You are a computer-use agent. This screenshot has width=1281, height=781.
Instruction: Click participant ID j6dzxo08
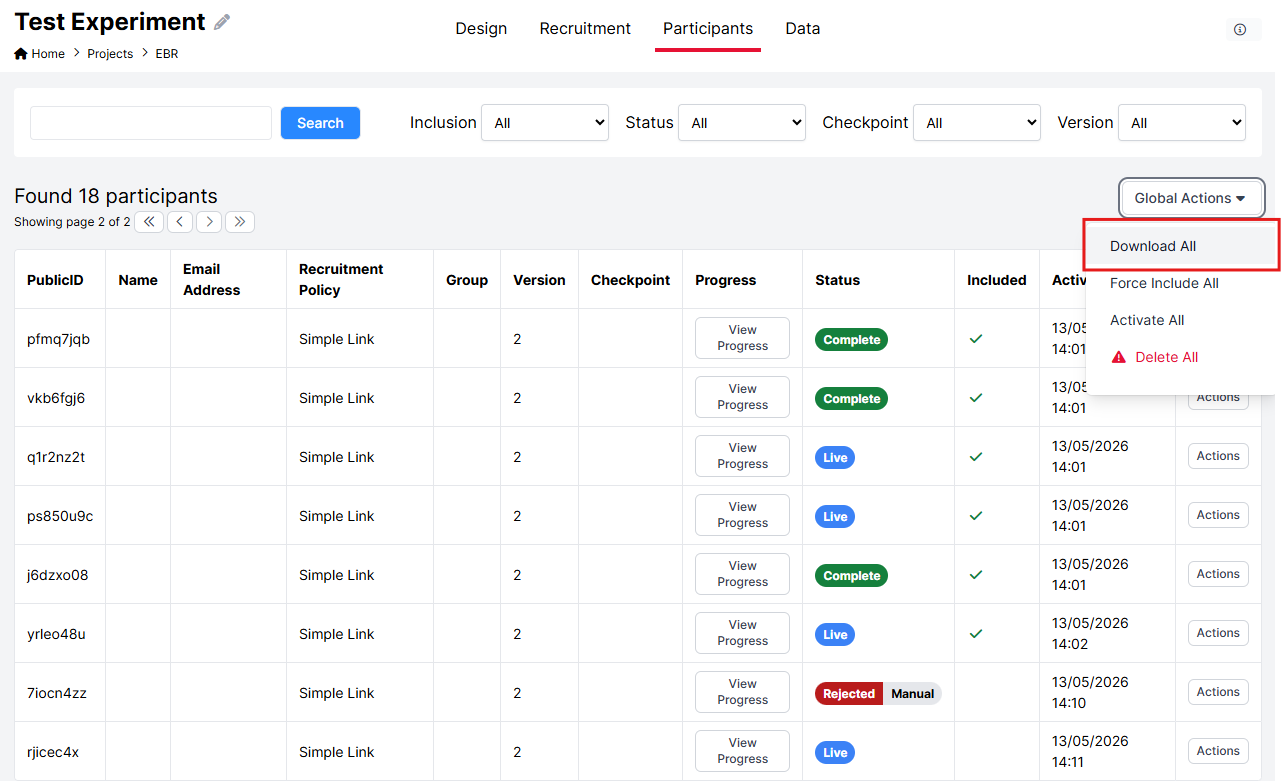(58, 575)
